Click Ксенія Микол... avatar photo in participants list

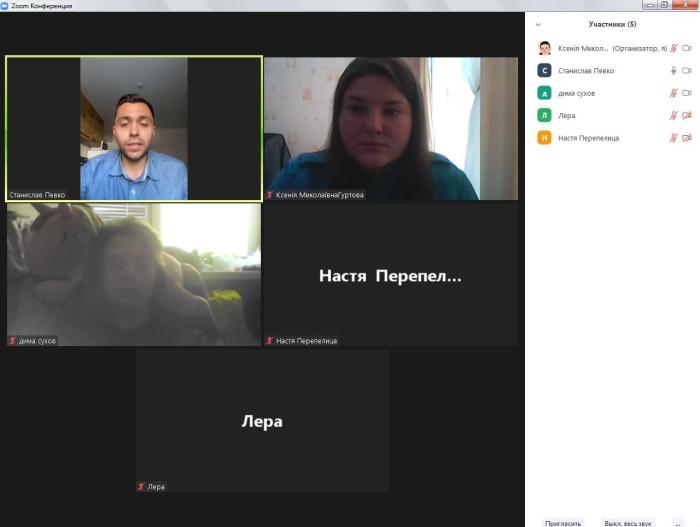(x=544, y=48)
